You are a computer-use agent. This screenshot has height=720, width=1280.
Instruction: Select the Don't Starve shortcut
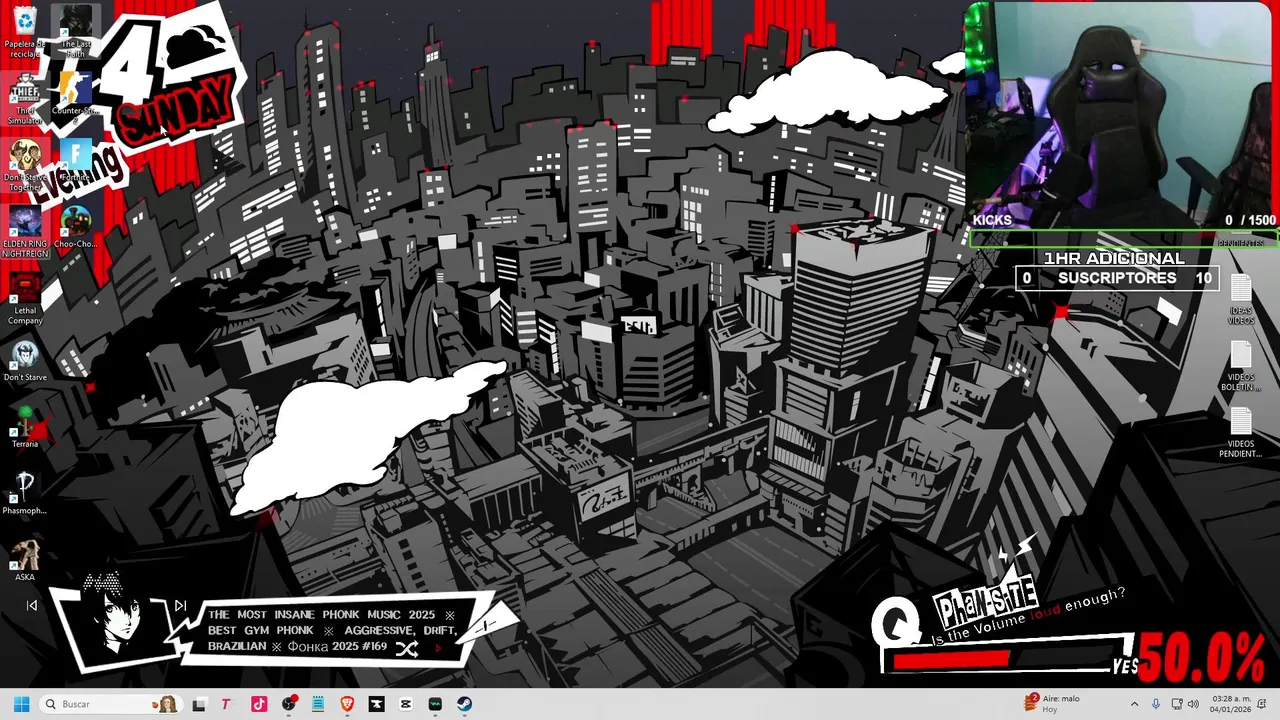(24, 361)
